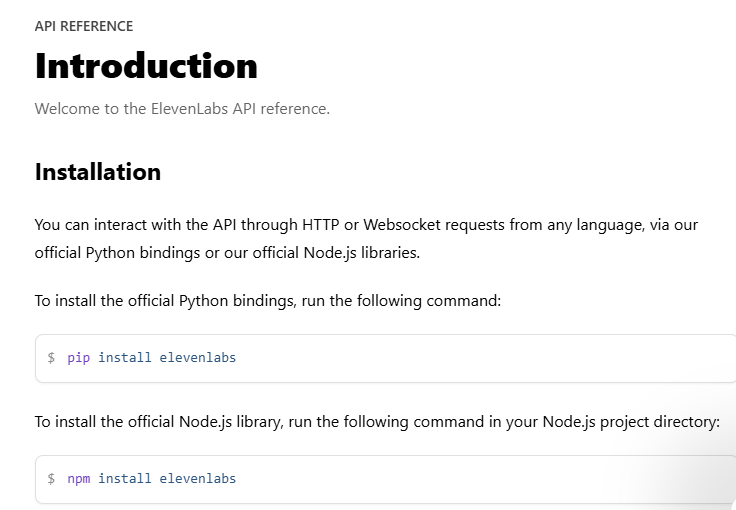Click the dollar prompt before npm
This screenshot has width=736, height=510.
(51, 479)
